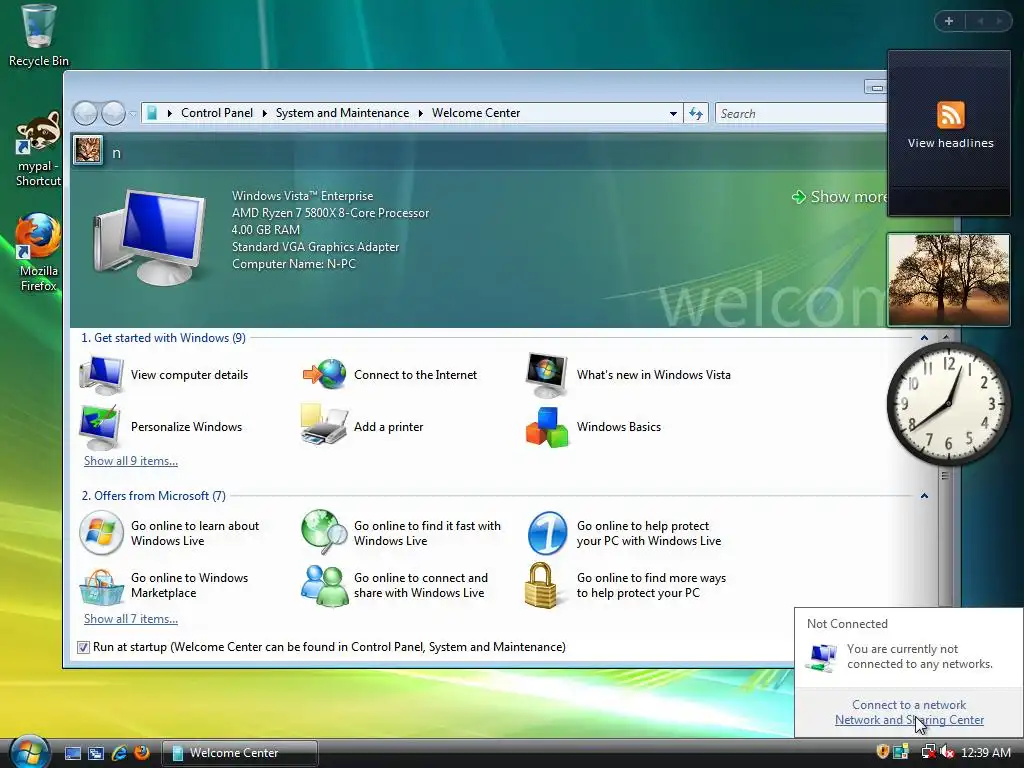Click the Back navigation button
This screenshot has width=1024, height=768.
[x=85, y=114]
